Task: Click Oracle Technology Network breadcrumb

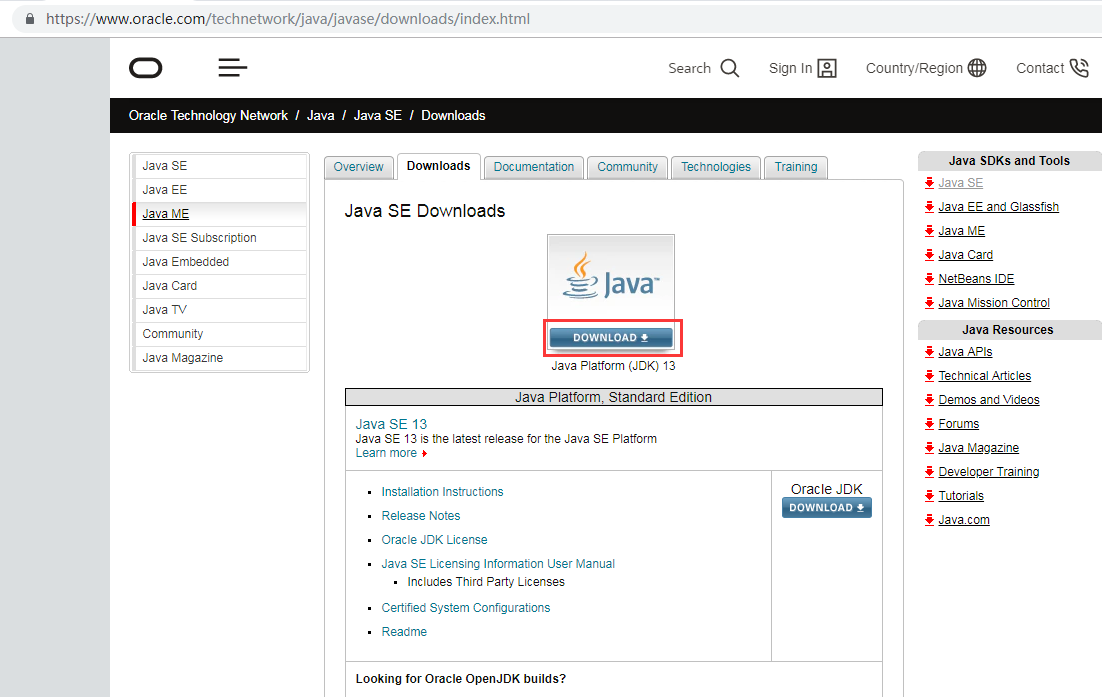Action: tap(208, 115)
